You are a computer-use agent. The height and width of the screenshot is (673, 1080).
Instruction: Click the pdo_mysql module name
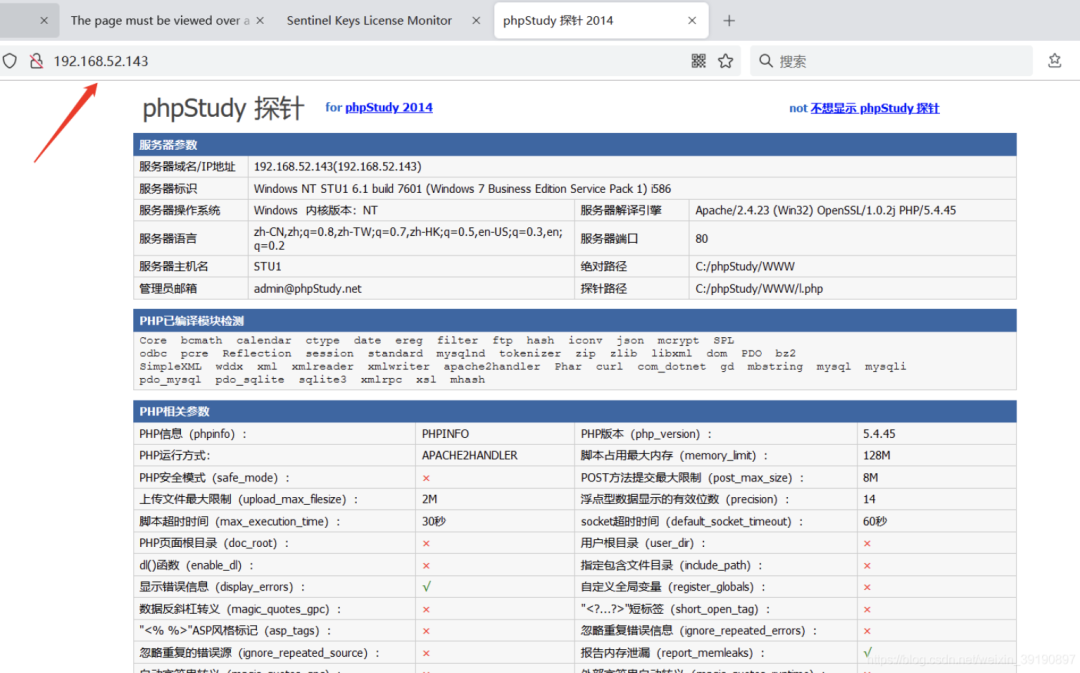(x=169, y=380)
